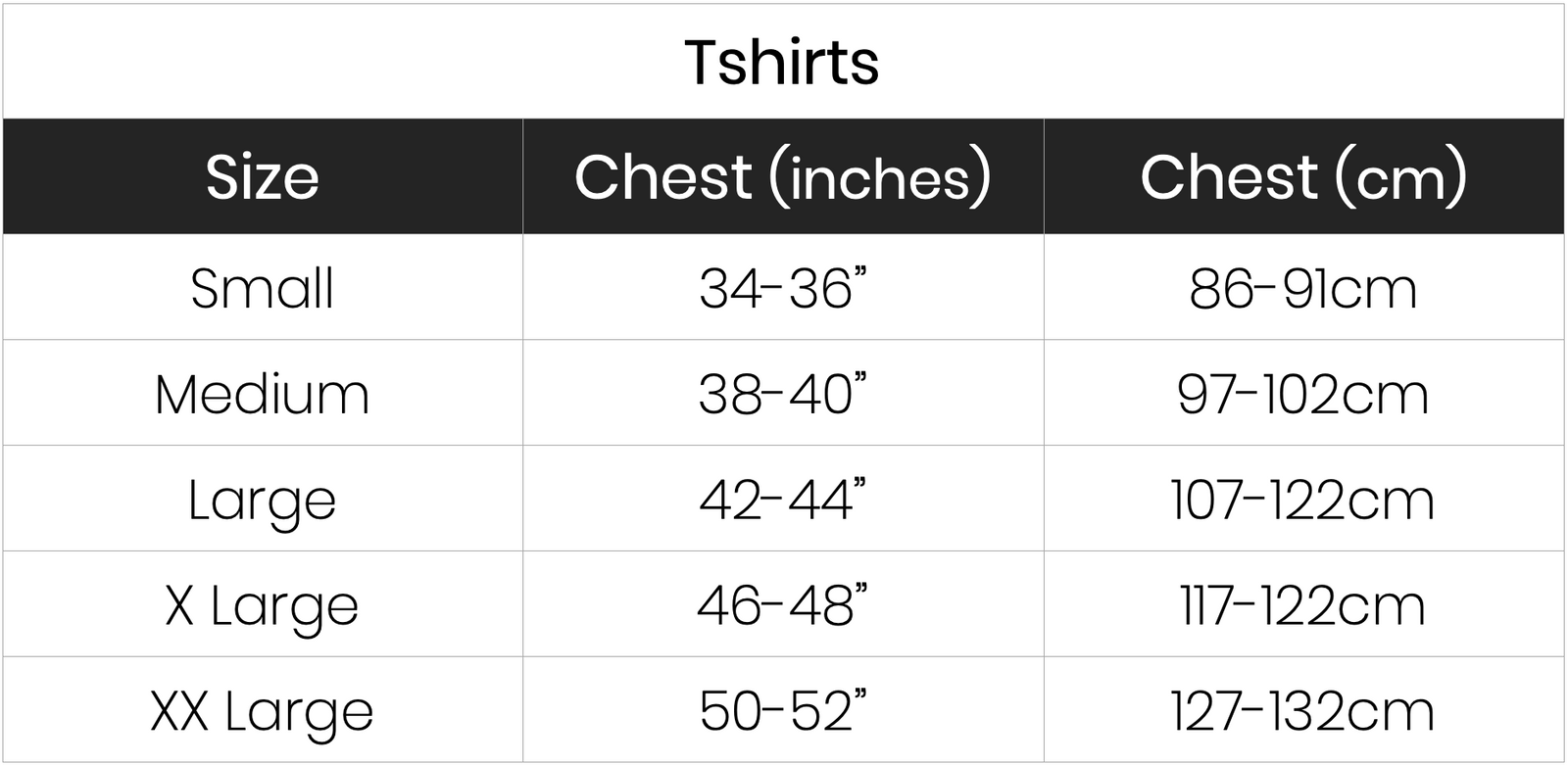The image size is (1568, 765).
Task: Click the Tshirts table title
Action: click(x=782, y=62)
